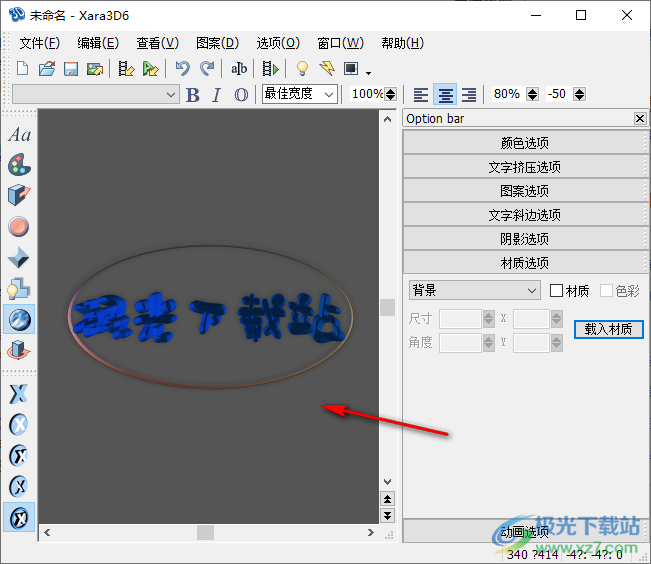The height and width of the screenshot is (564, 651).
Task: Open the font name dropdown
Action: 96,94
